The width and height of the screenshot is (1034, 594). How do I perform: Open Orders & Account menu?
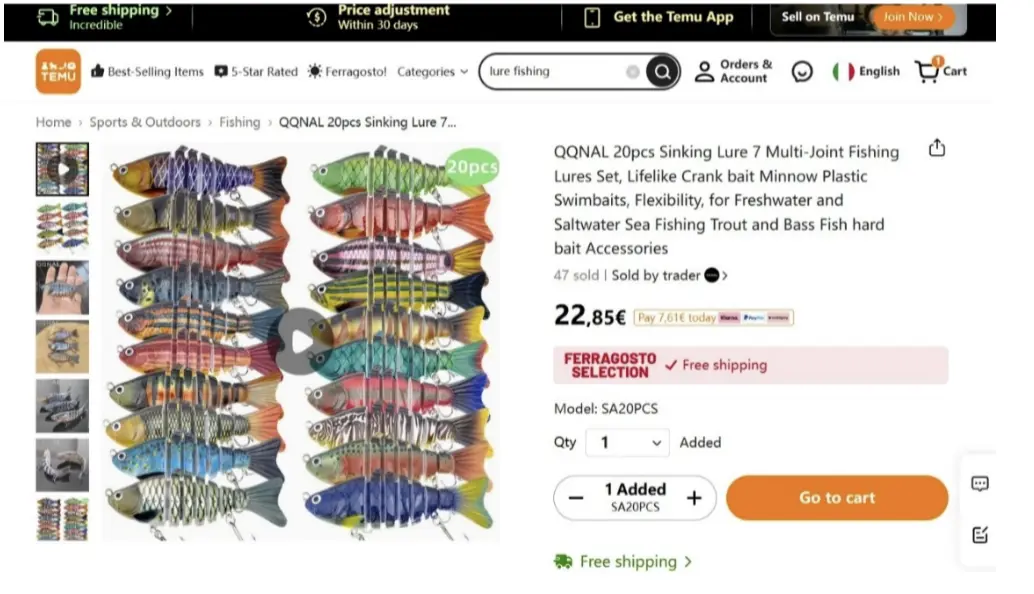(x=735, y=72)
